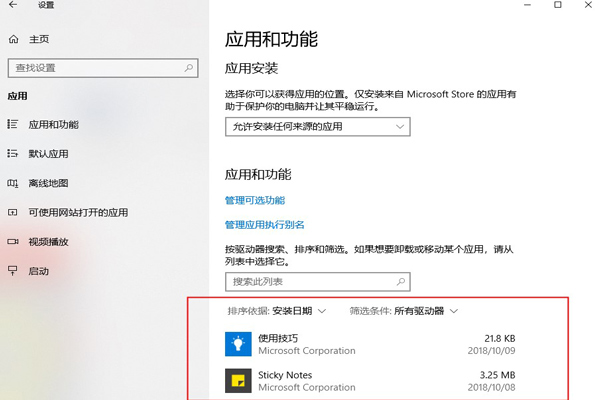600x400 pixels.
Task: Focus the 搜索此列表 search field
Action: [x=318, y=282]
